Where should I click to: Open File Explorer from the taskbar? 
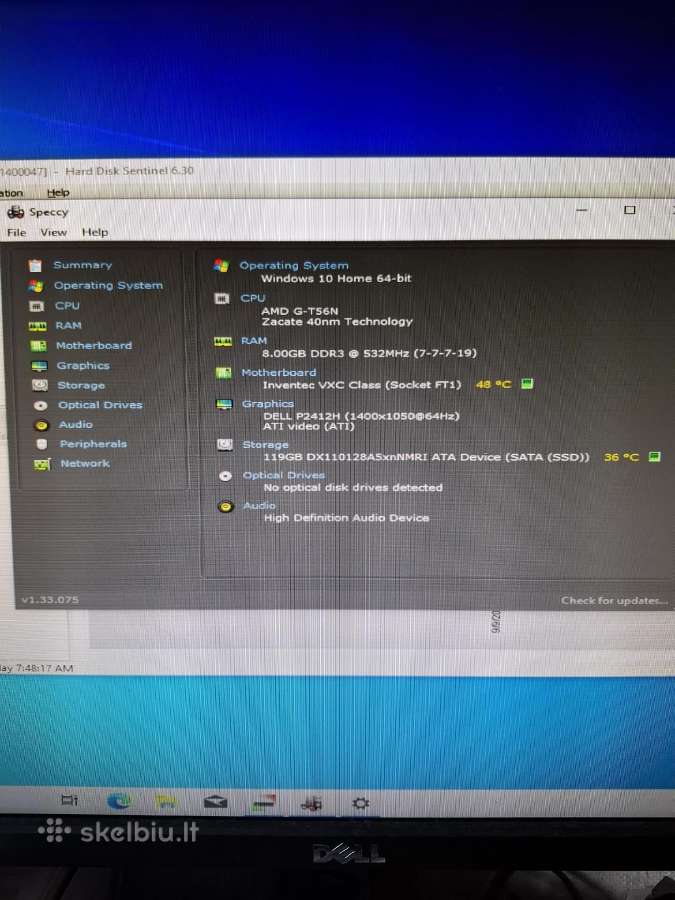tap(166, 802)
